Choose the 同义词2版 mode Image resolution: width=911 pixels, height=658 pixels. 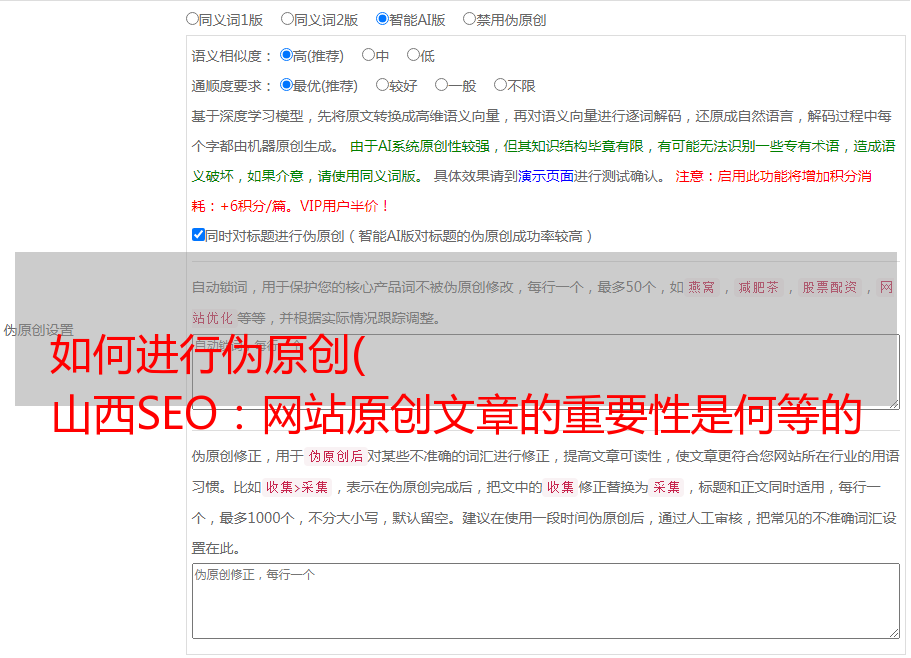[x=287, y=19]
